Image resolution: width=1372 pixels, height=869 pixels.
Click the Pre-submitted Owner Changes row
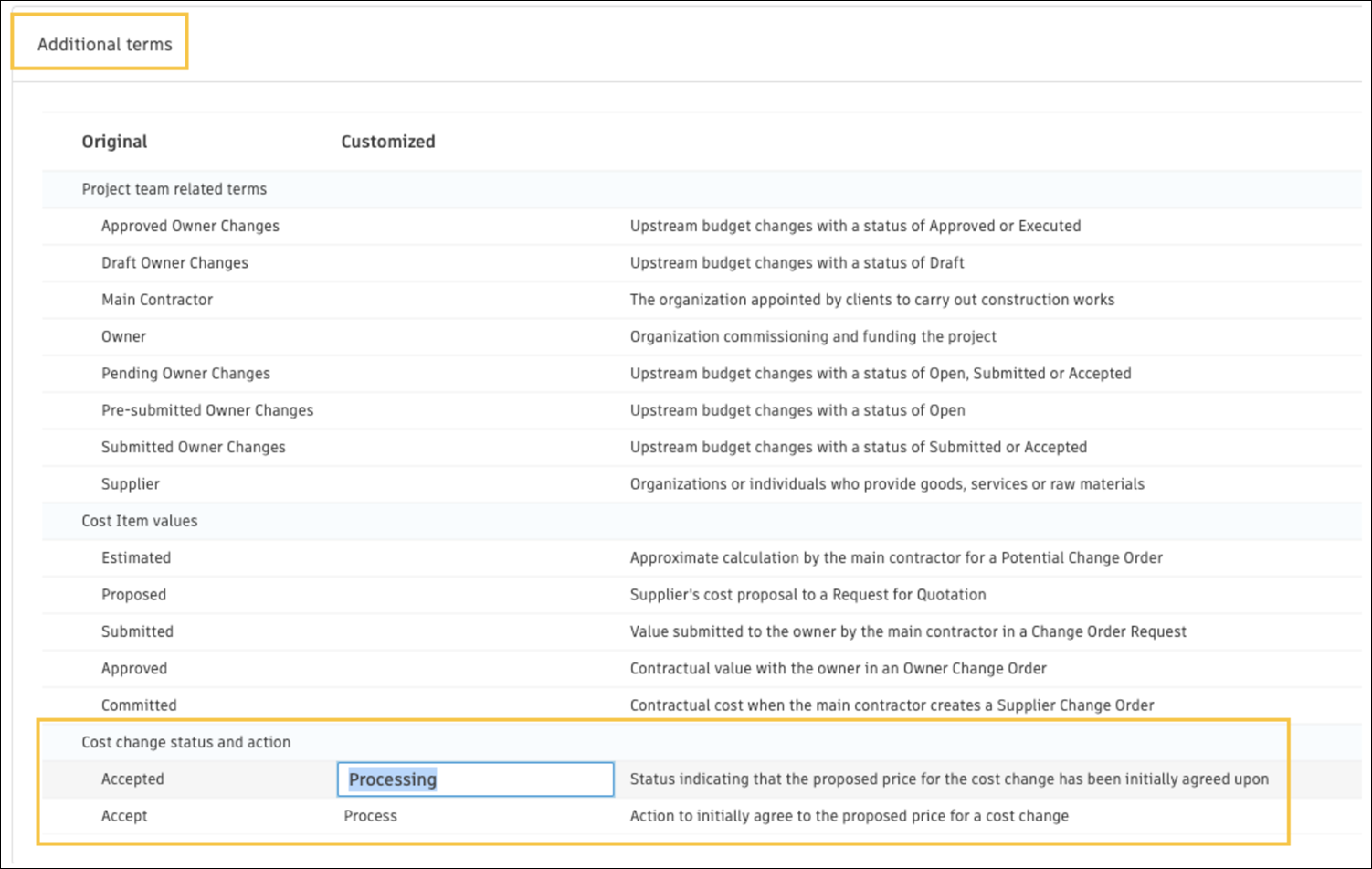tap(207, 410)
